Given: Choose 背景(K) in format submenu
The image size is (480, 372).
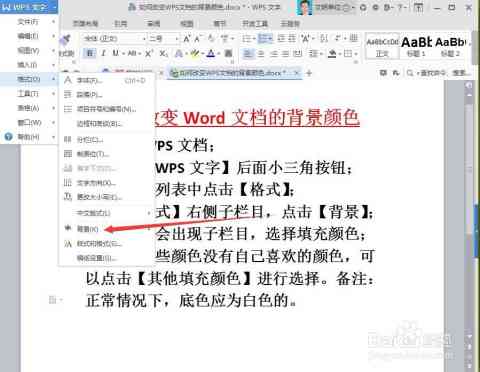Looking at the screenshot, I should [107, 229].
